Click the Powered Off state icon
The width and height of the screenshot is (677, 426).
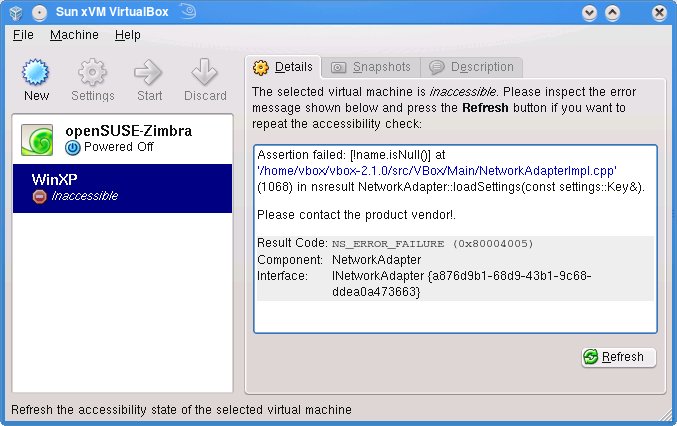(73, 148)
